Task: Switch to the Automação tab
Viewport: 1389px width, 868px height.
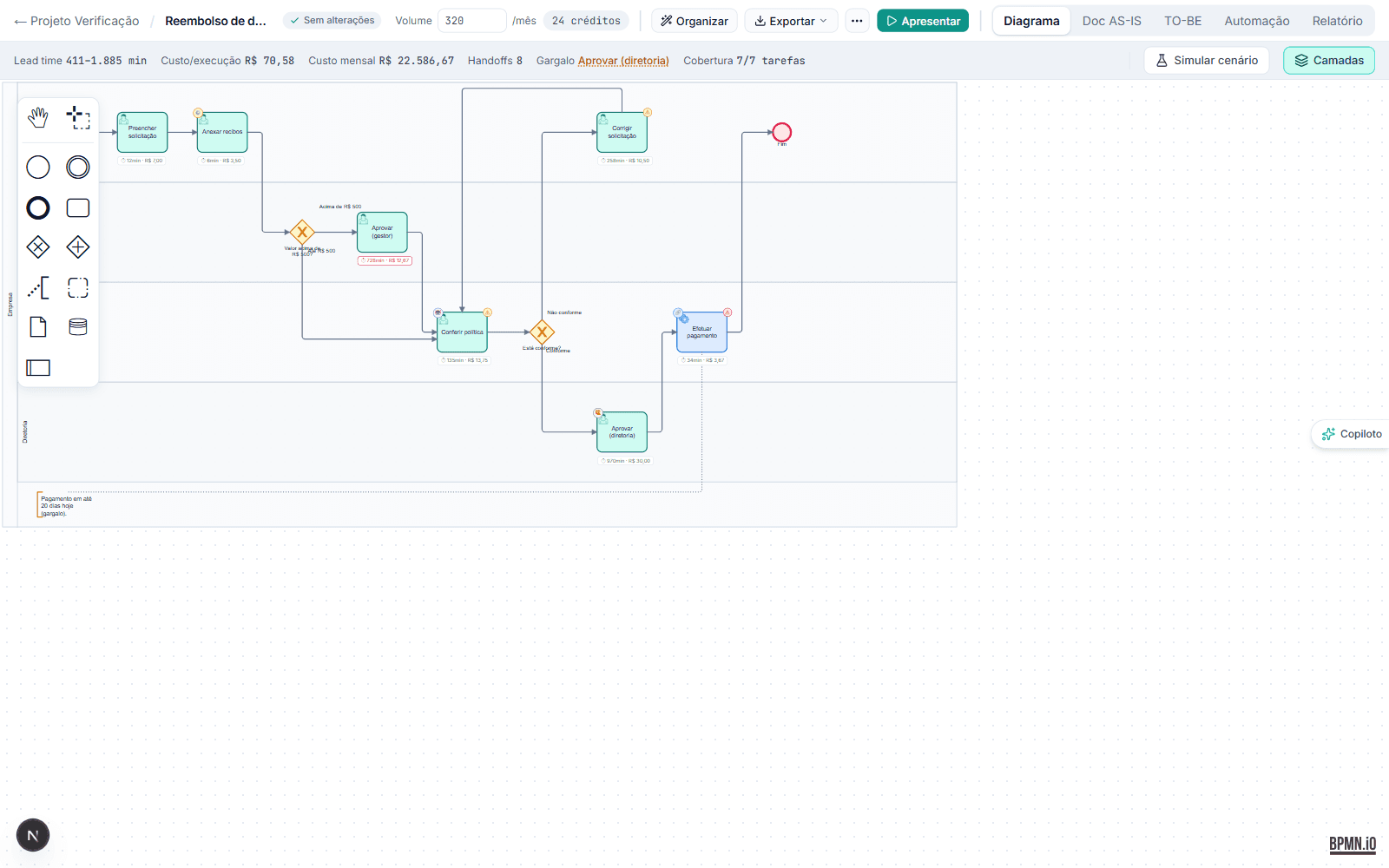Action: [1256, 21]
